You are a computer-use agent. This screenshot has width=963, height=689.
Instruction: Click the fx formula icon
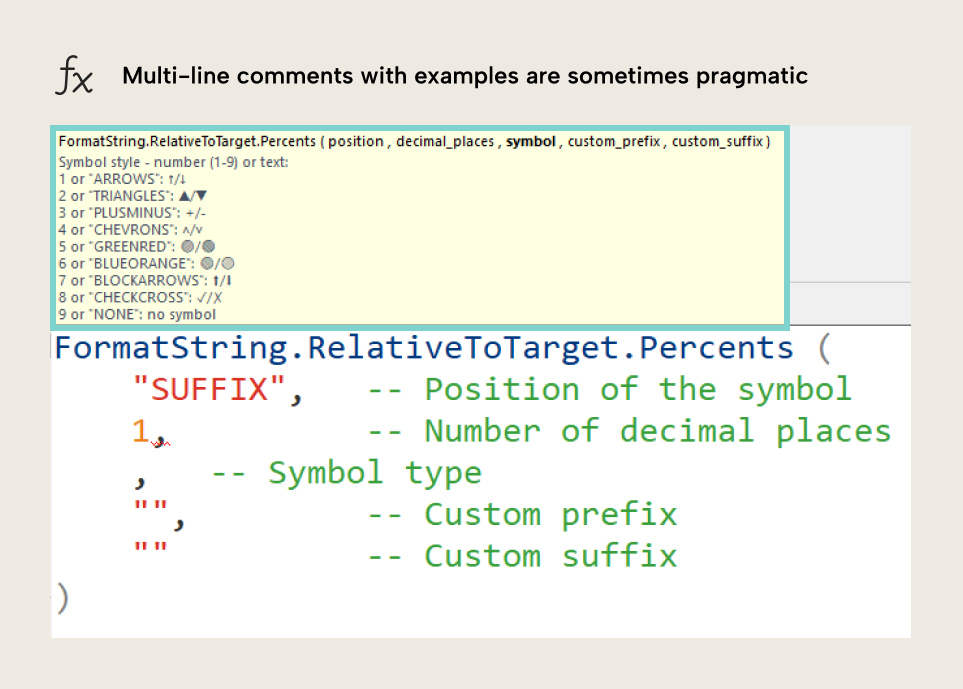pos(74,76)
